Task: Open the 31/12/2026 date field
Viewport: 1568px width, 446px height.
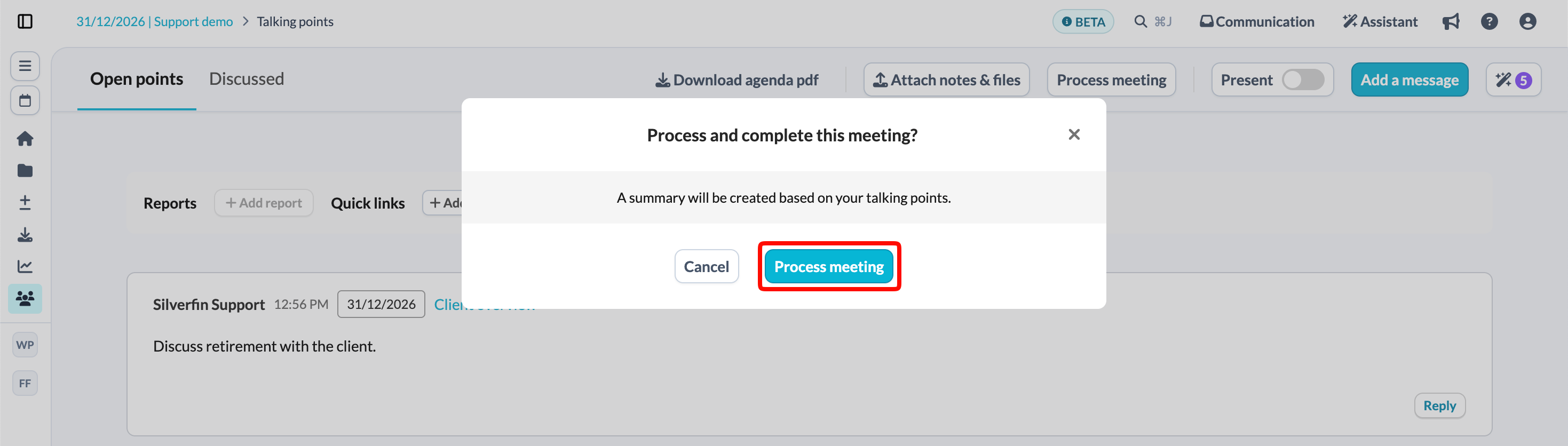Action: [381, 304]
